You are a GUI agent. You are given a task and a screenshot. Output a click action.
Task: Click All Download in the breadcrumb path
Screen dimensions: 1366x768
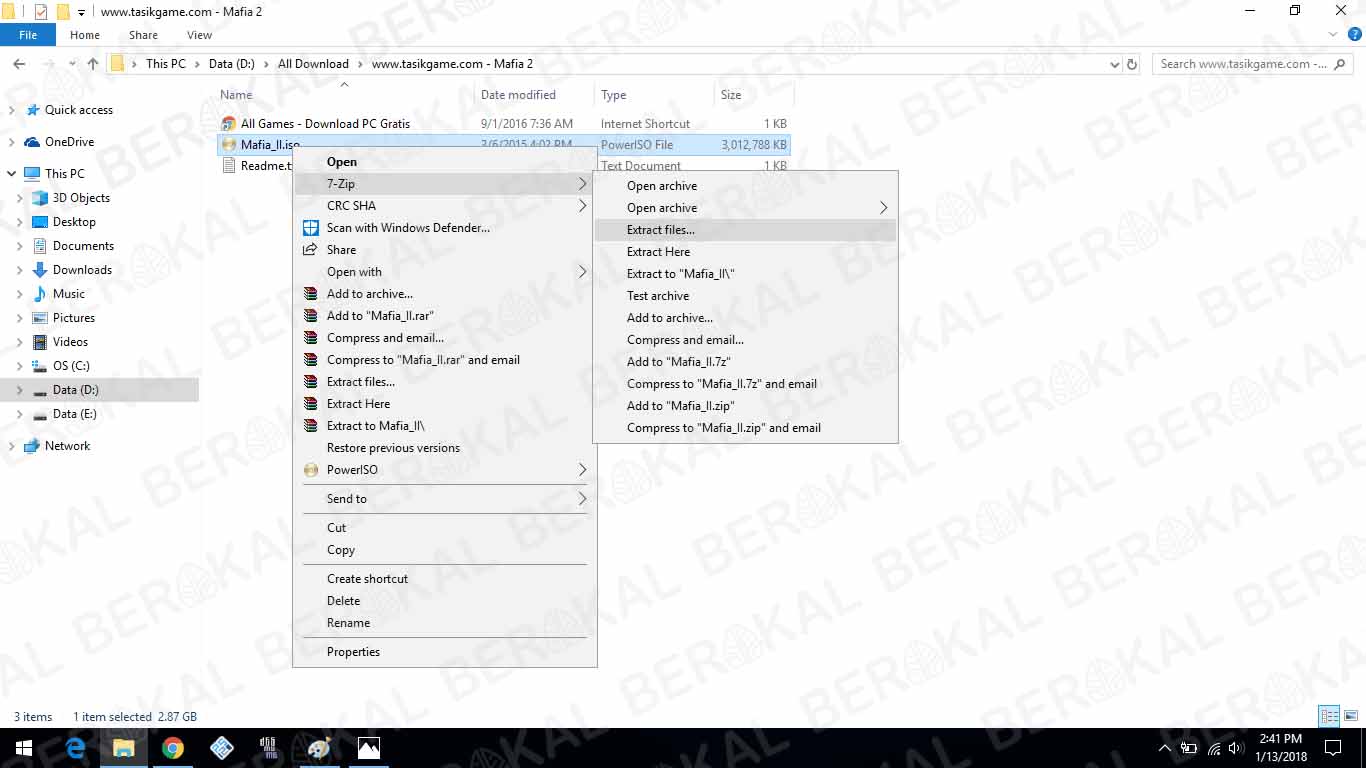tap(313, 64)
